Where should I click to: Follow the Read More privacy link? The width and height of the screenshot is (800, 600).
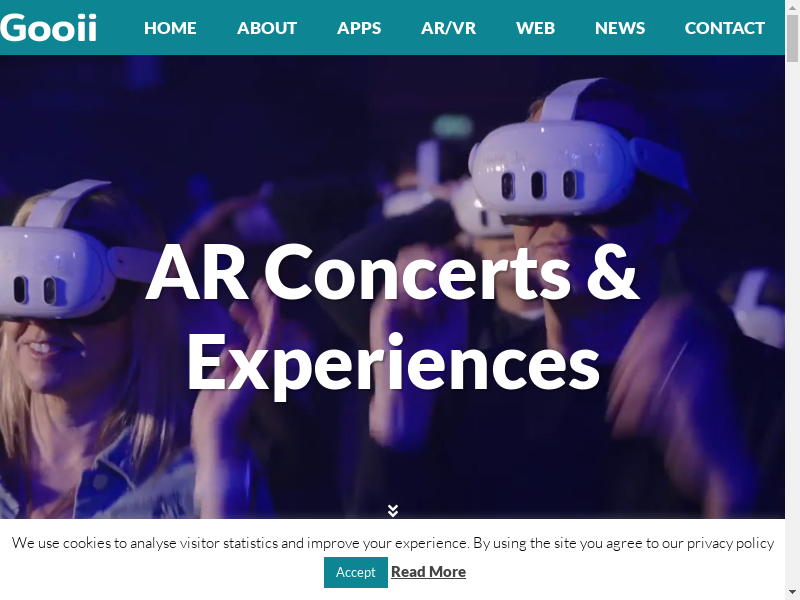pyautogui.click(x=428, y=572)
